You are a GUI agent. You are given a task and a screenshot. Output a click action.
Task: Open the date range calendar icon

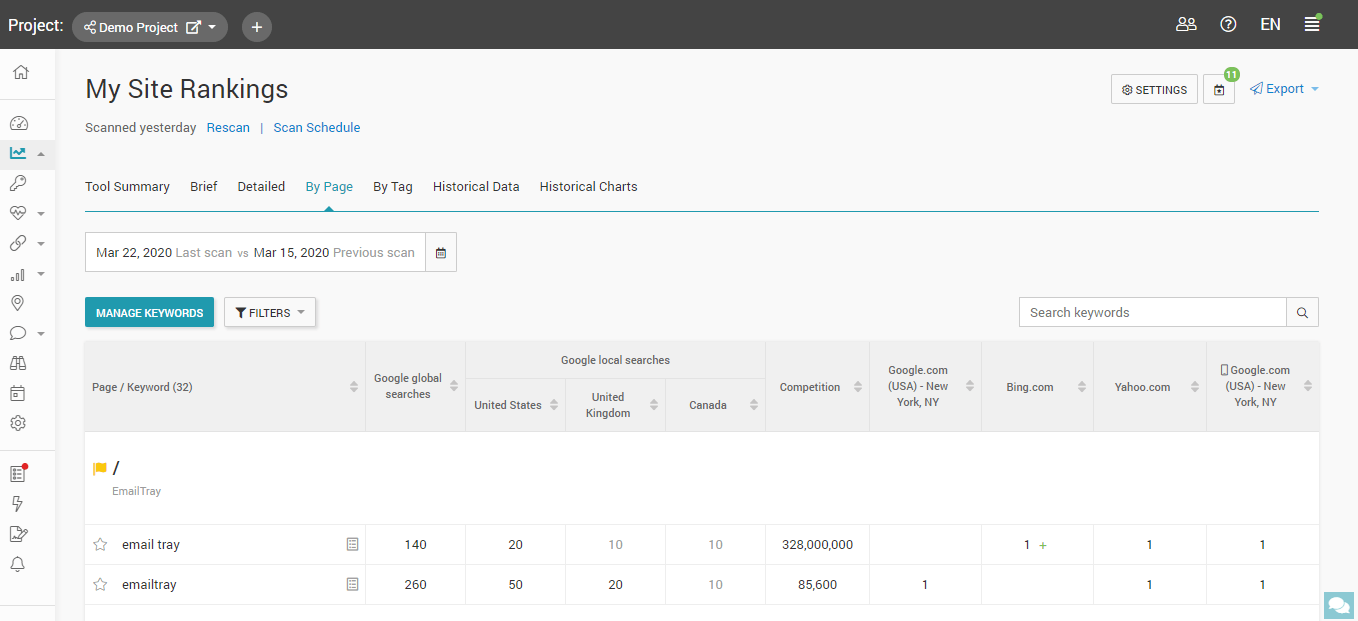coord(441,253)
